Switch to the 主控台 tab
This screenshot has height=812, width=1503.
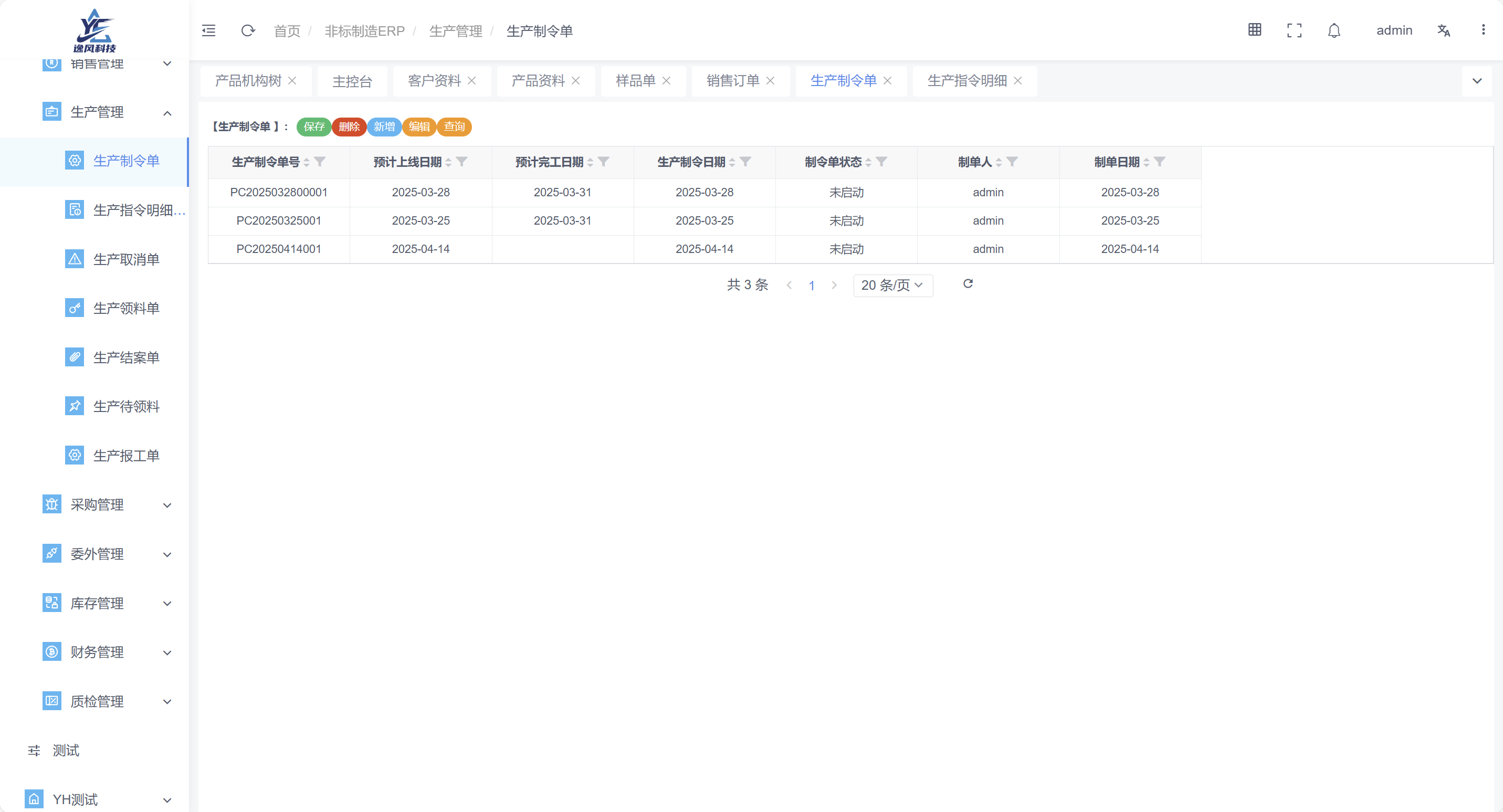coord(351,81)
